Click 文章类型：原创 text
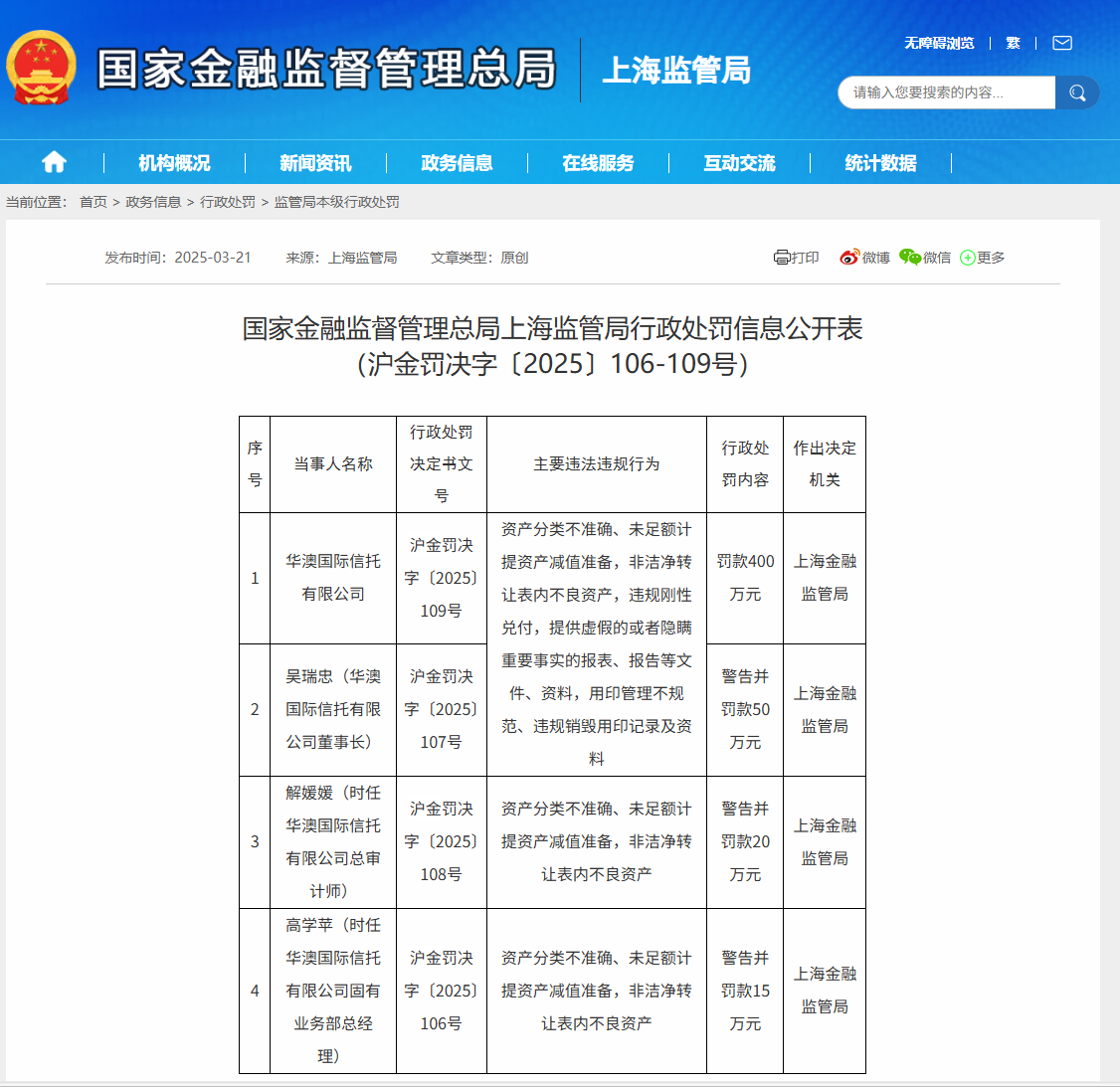 (479, 258)
